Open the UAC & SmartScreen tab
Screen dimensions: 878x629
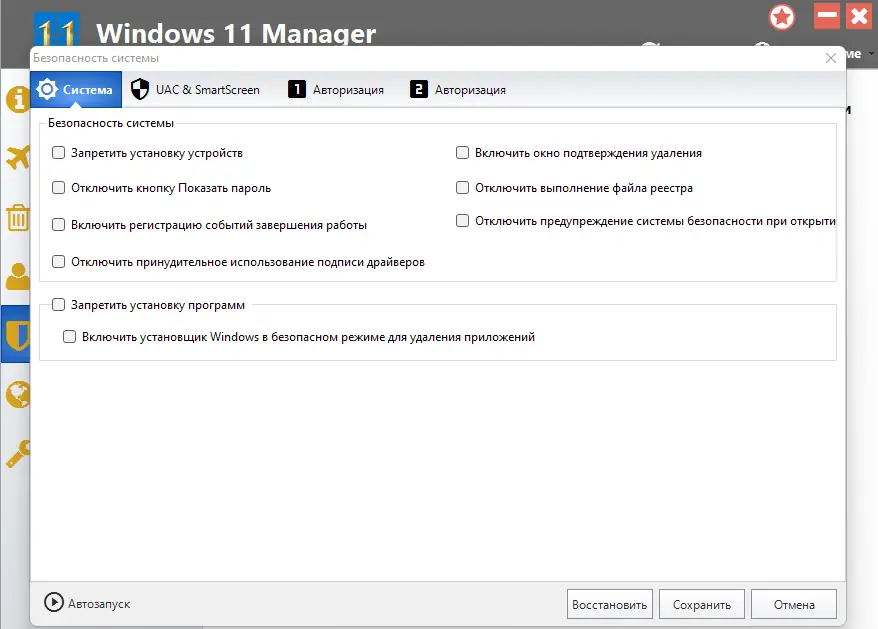(195, 89)
